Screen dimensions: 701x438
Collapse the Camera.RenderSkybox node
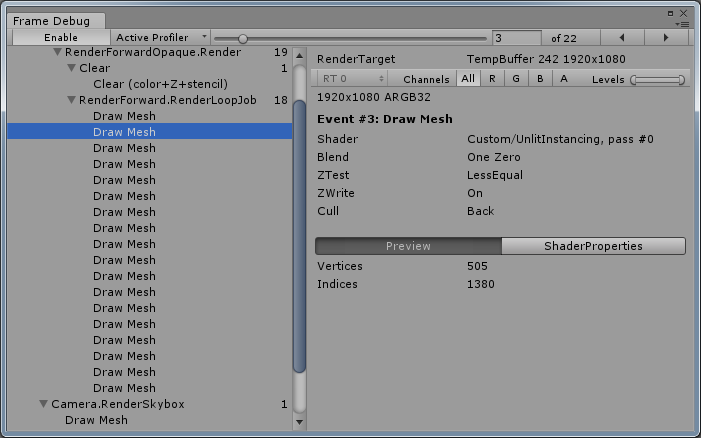[x=44, y=404]
